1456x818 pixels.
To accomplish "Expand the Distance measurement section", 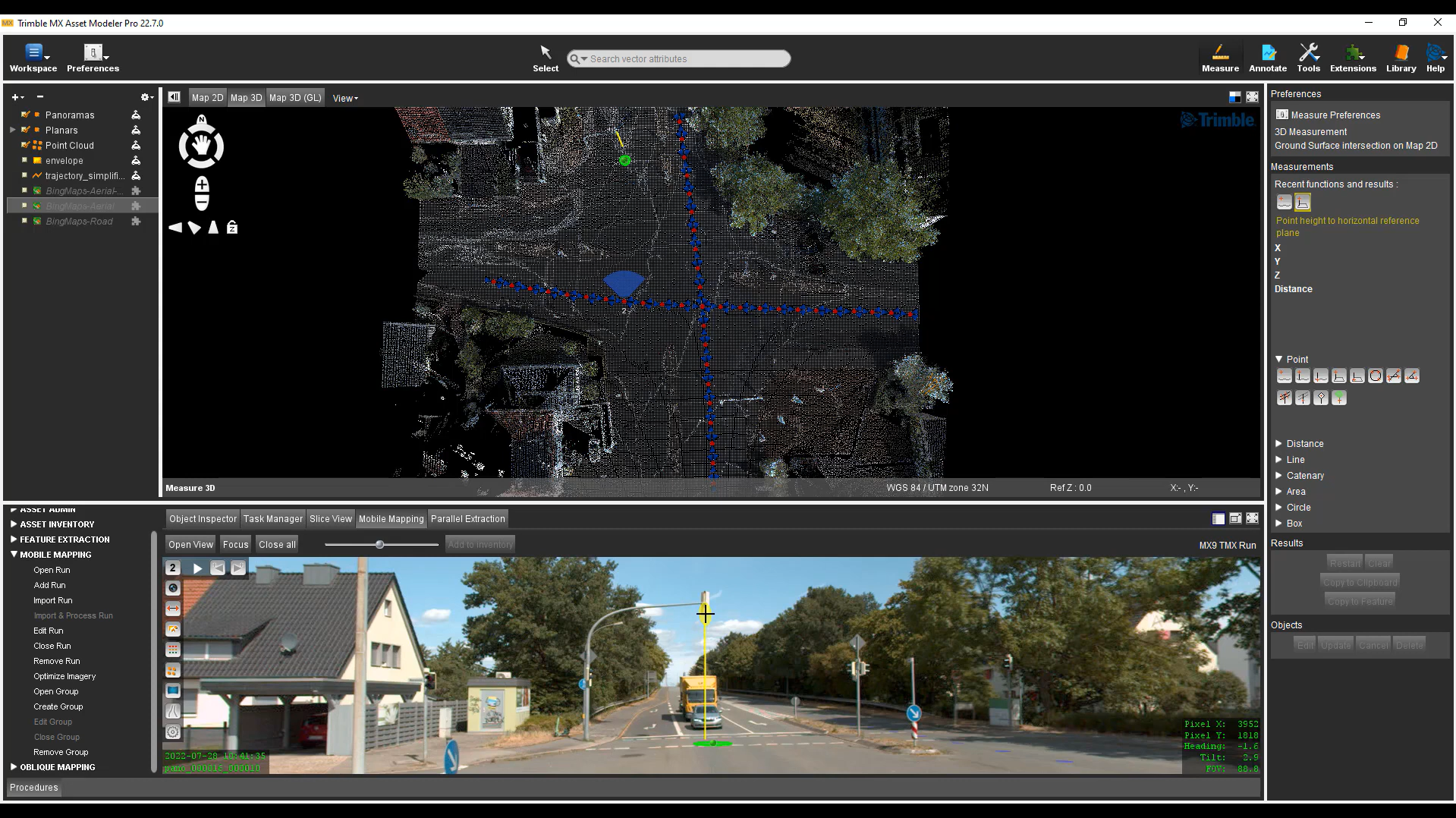I will click(x=1278, y=444).
